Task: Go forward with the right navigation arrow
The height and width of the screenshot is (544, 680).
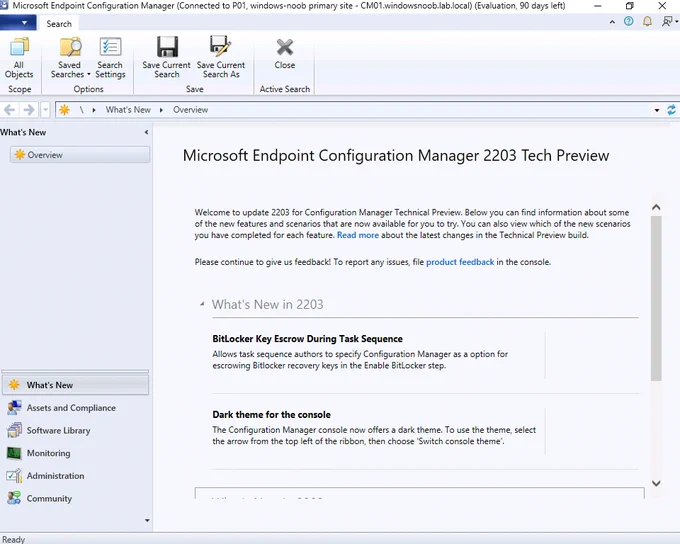Action: [x=29, y=110]
